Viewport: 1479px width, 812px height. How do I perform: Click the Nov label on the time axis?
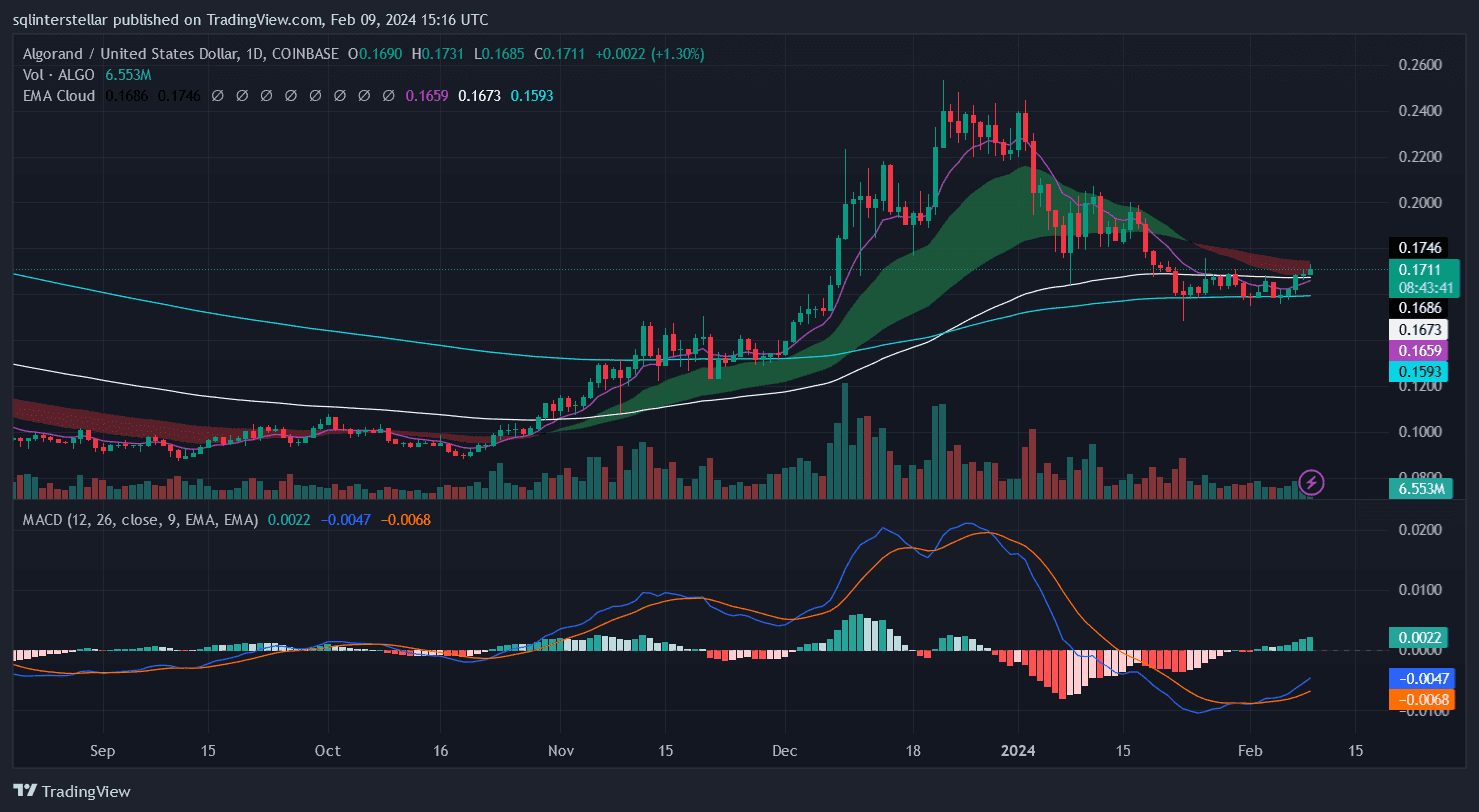560,751
